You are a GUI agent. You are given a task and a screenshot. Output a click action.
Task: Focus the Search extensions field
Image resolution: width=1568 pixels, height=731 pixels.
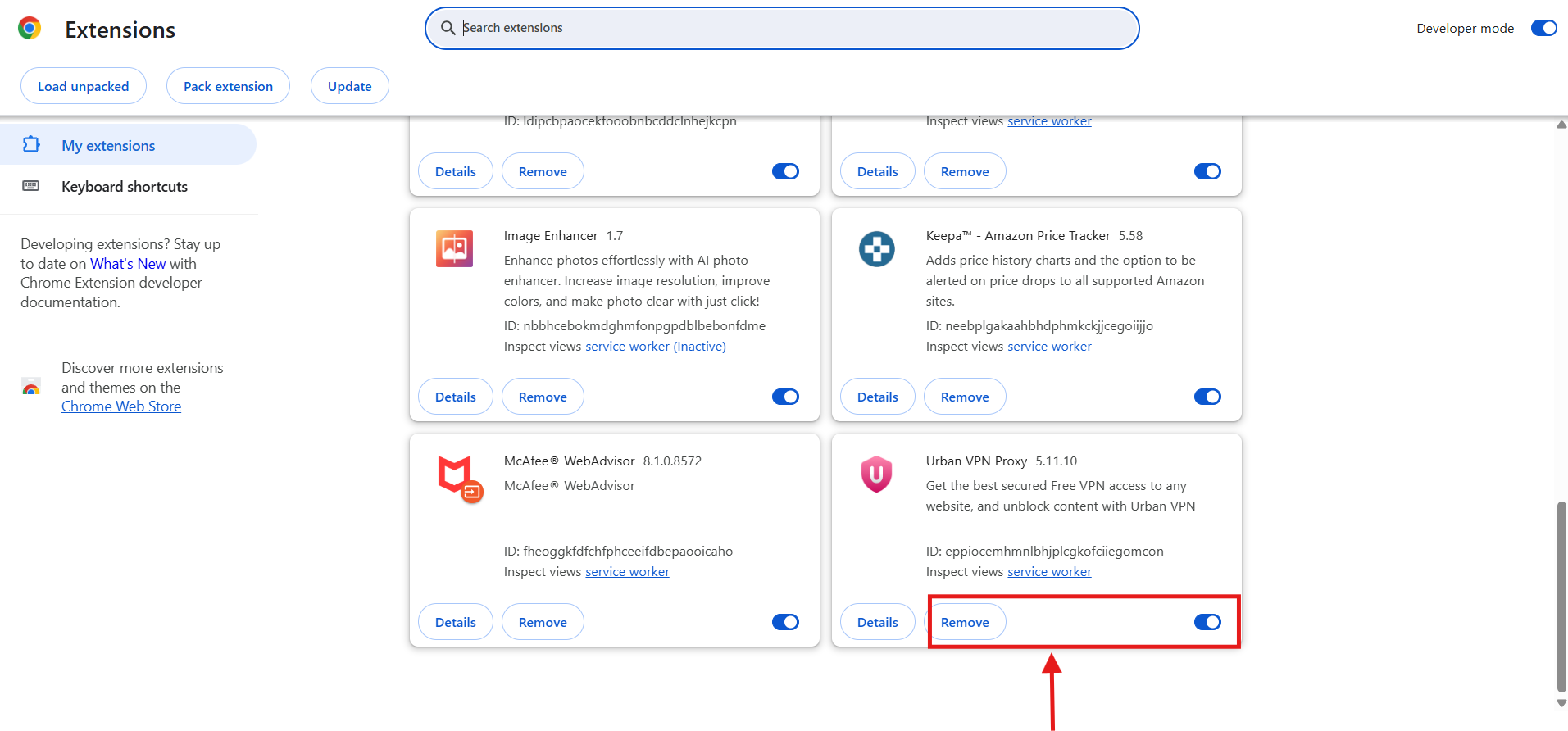pos(782,28)
